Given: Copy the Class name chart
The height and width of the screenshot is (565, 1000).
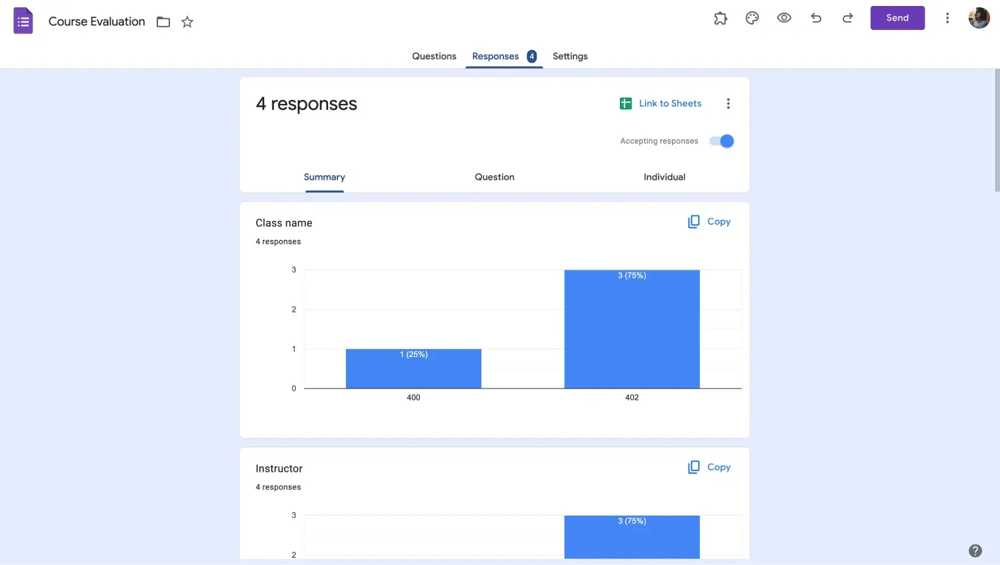Looking at the screenshot, I should 709,222.
